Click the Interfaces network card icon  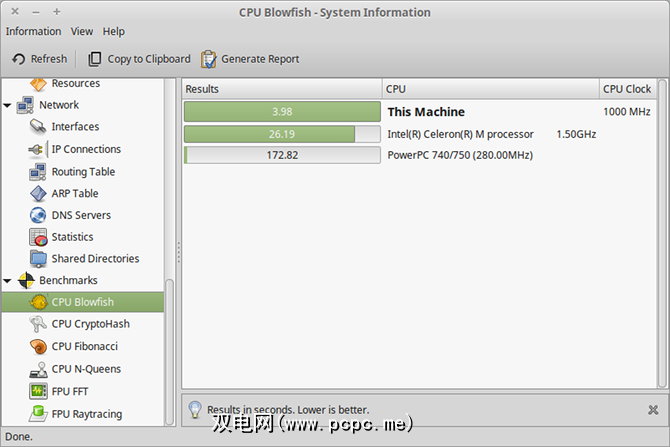pyautogui.click(x=38, y=126)
